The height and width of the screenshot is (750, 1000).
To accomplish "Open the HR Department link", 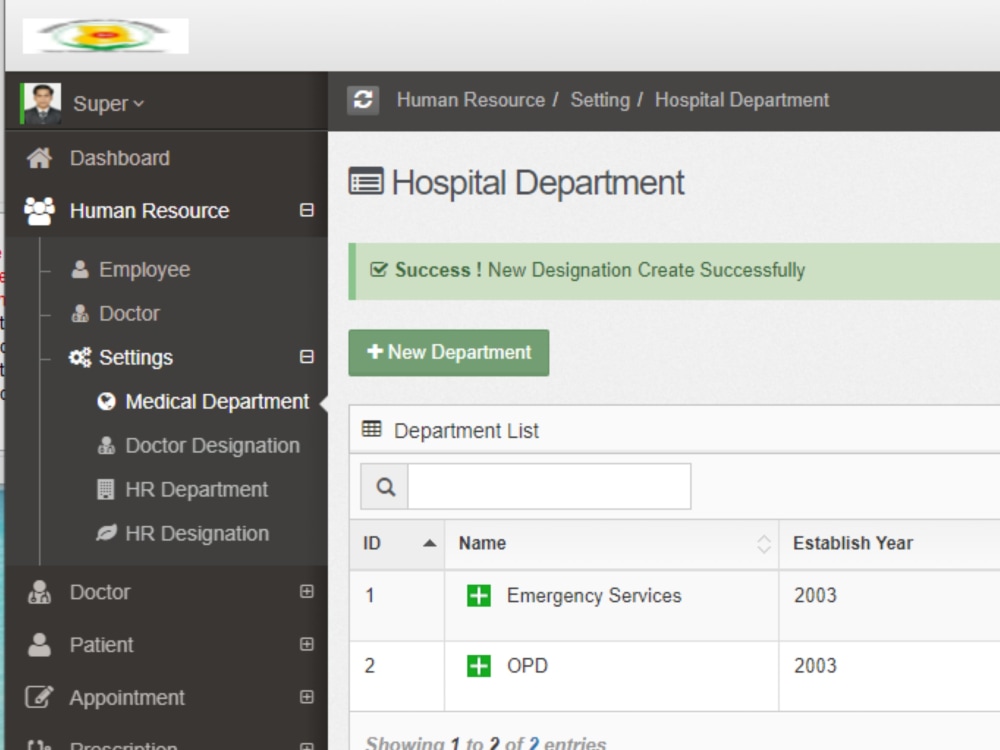I will click(196, 490).
